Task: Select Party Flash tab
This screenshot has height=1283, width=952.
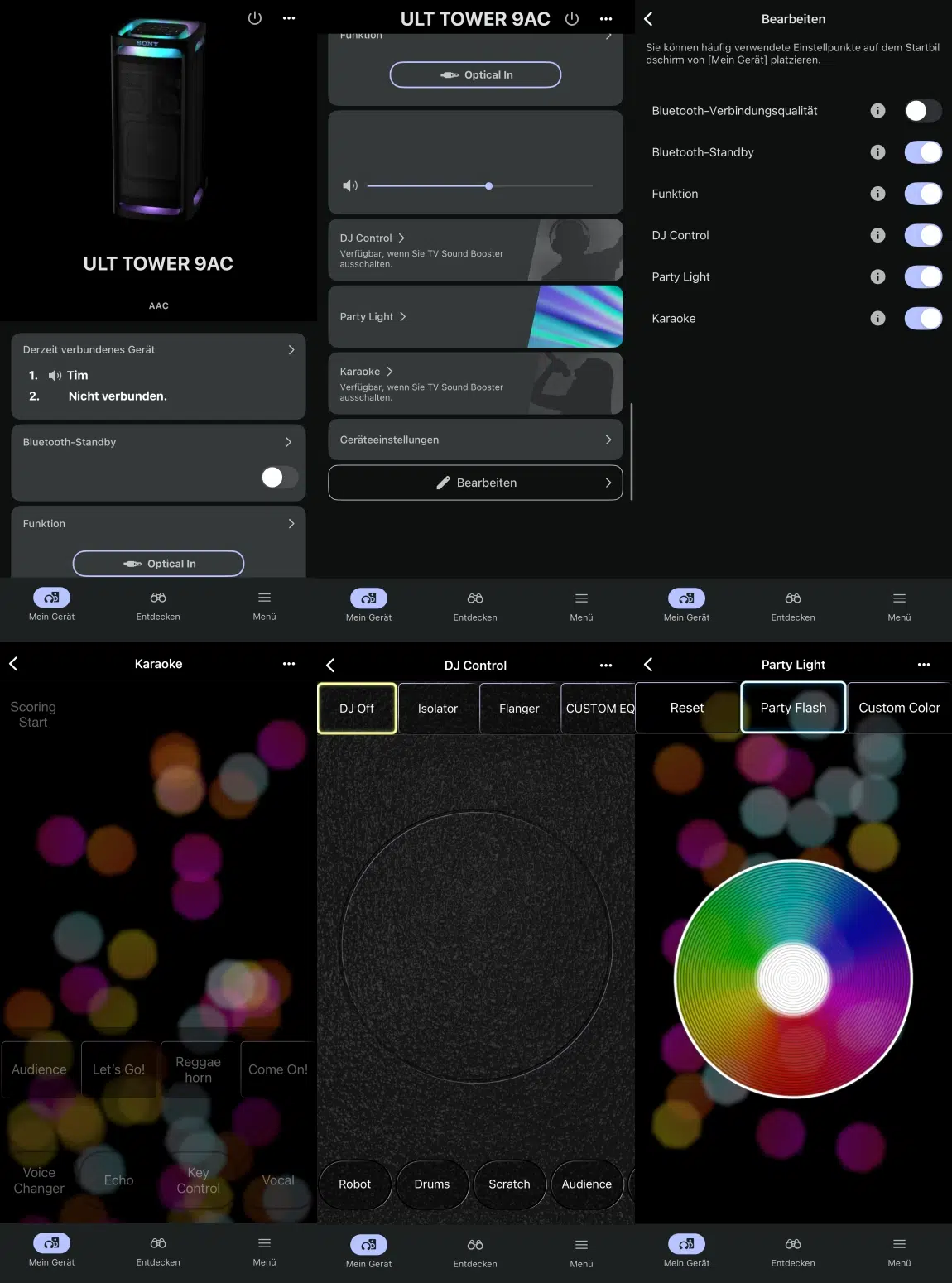Action: (793, 708)
